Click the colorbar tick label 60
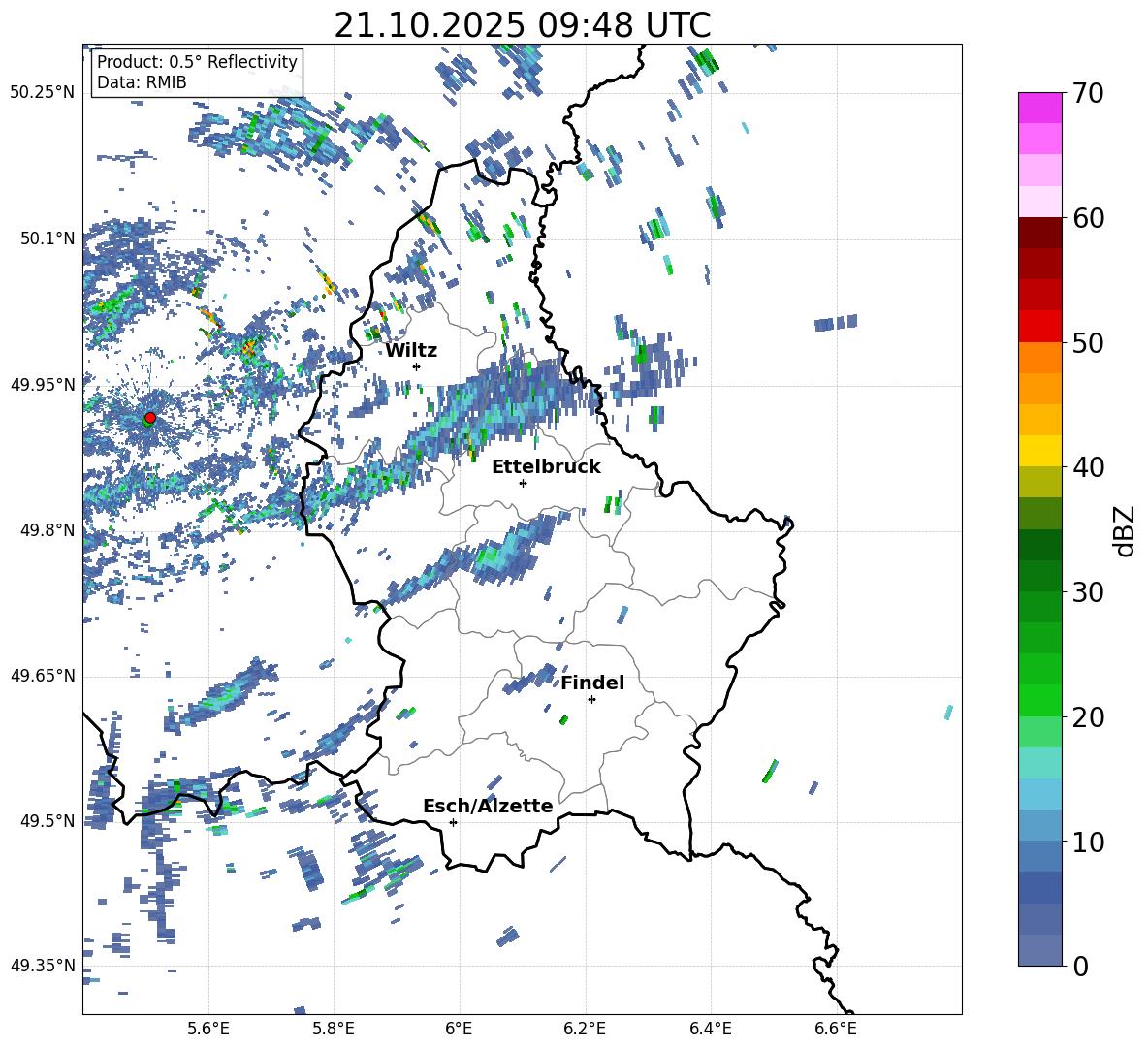1148x1048 pixels. [x=1088, y=218]
